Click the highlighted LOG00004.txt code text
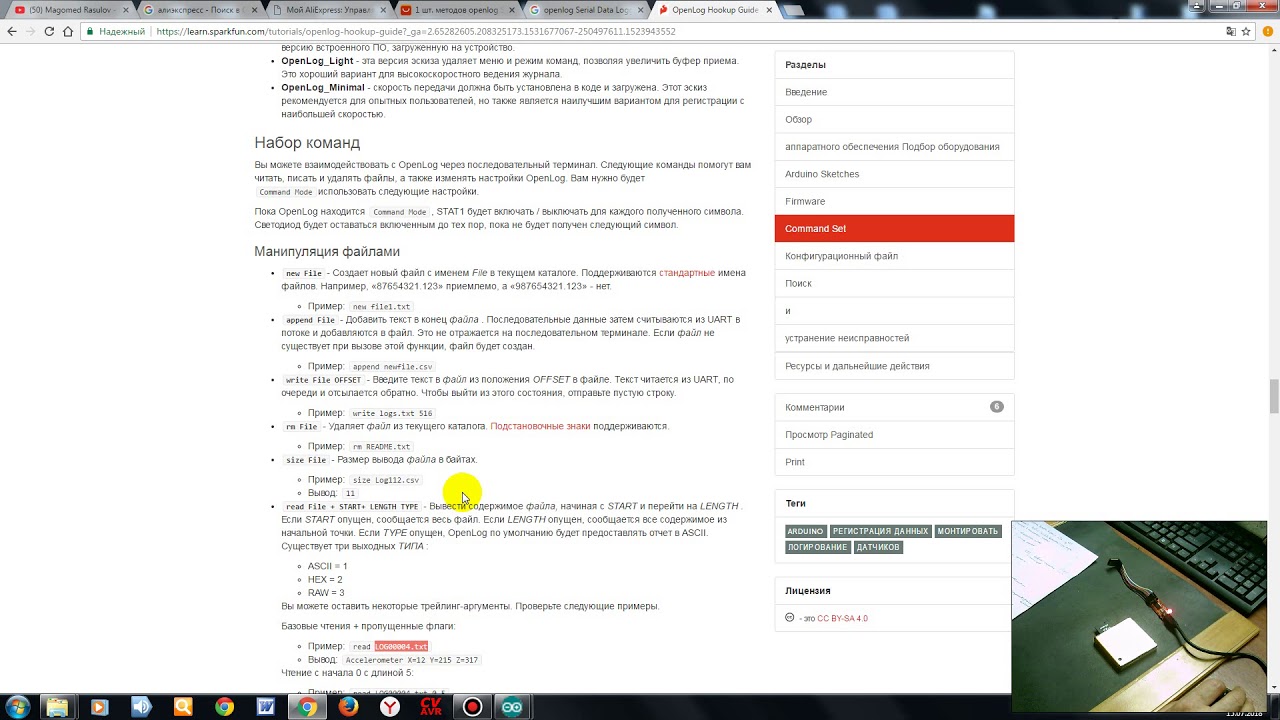Screen dimensions: 1280x720 click(401, 647)
